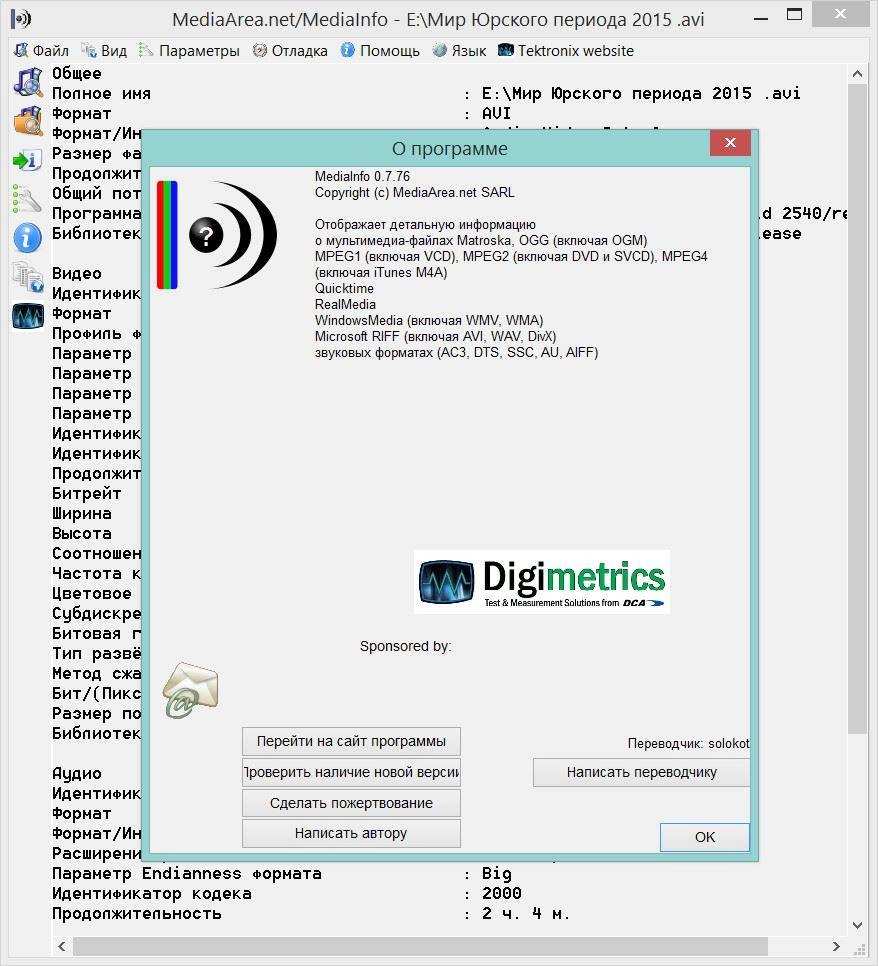
Task: Open the Отладка menu
Action: click(290, 51)
